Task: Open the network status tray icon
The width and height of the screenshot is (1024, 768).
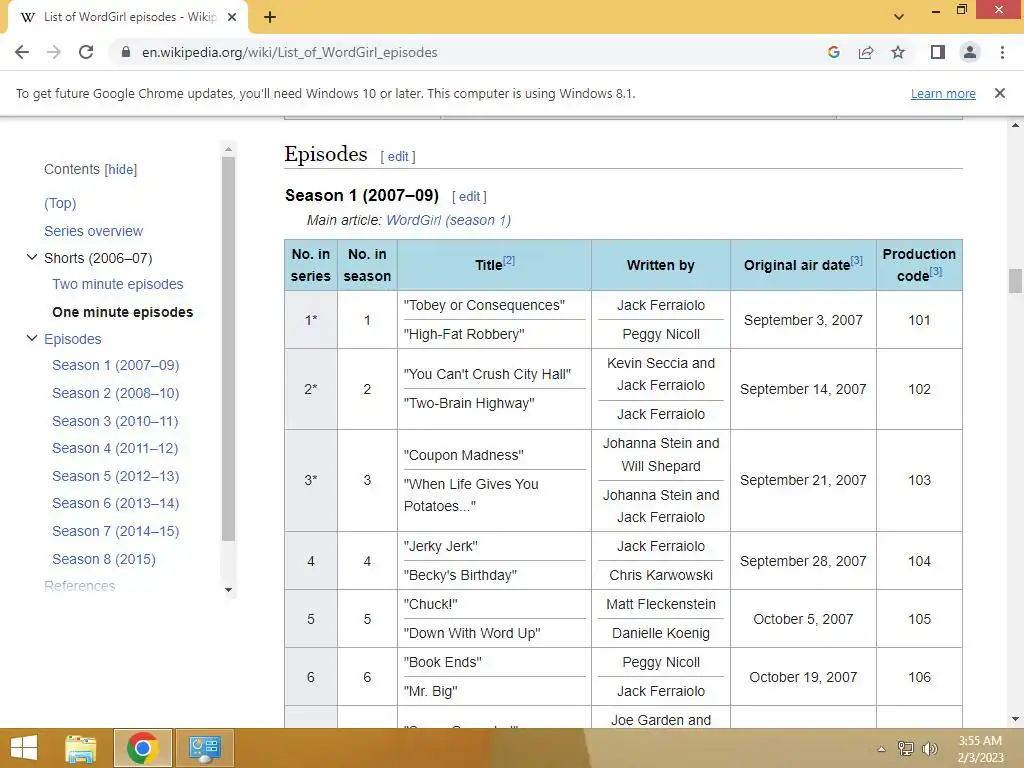Action: pyautogui.click(x=905, y=748)
